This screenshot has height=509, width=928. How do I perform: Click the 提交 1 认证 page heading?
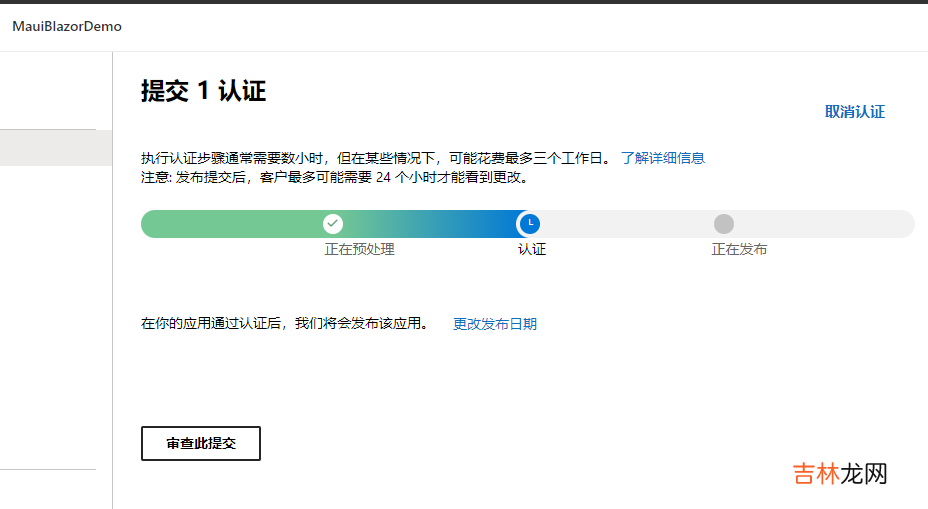[x=203, y=91]
